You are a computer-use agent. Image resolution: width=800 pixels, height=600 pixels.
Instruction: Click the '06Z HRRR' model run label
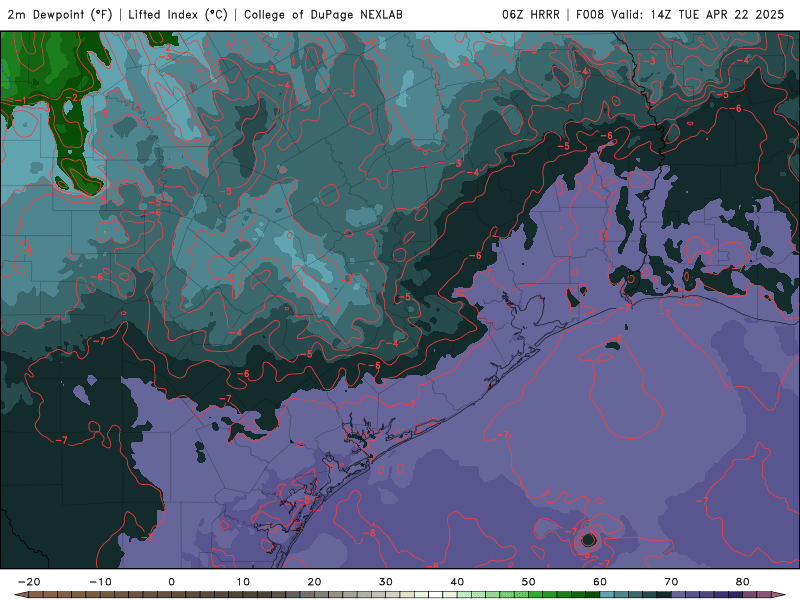click(531, 14)
